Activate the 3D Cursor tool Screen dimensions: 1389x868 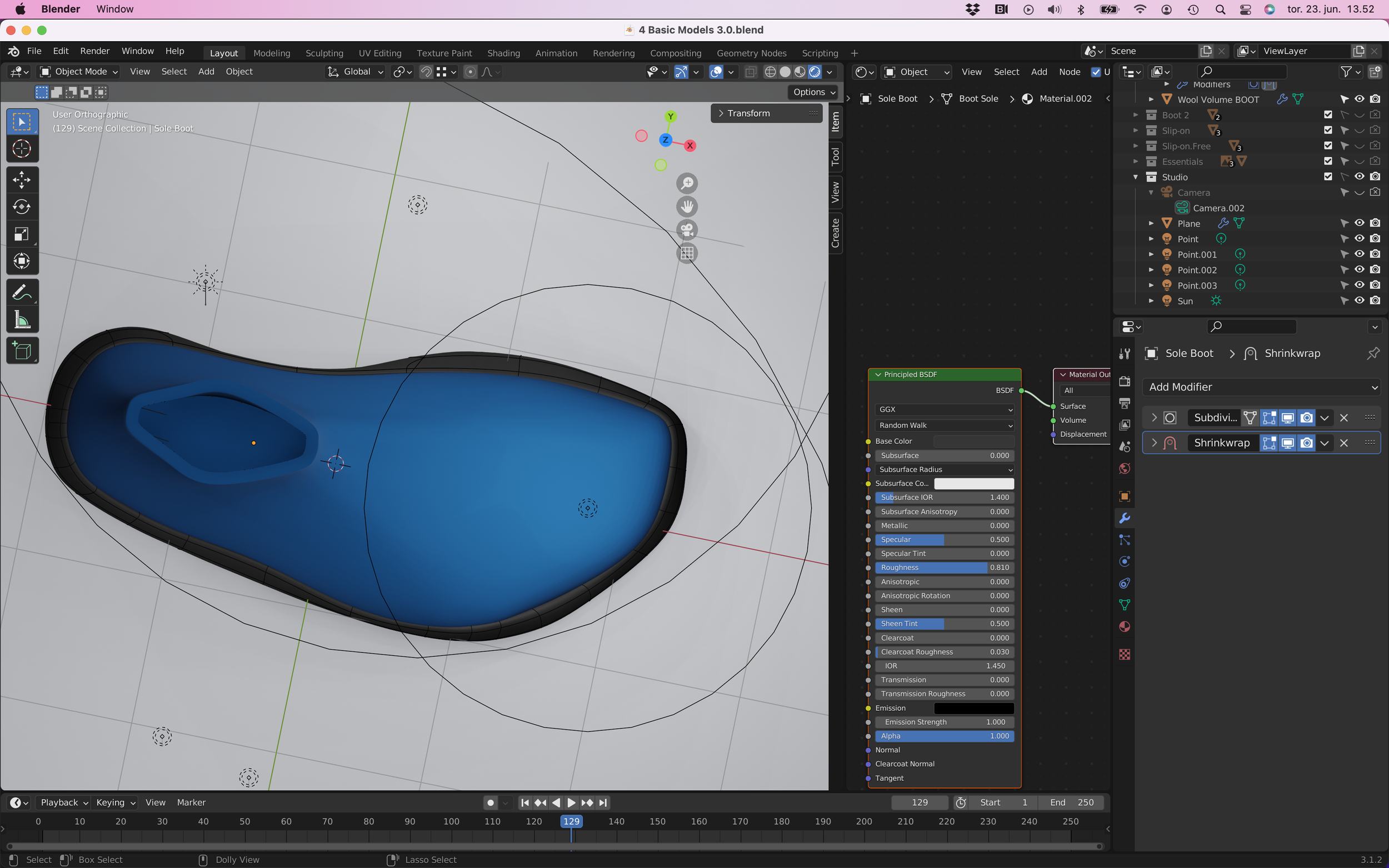22,149
